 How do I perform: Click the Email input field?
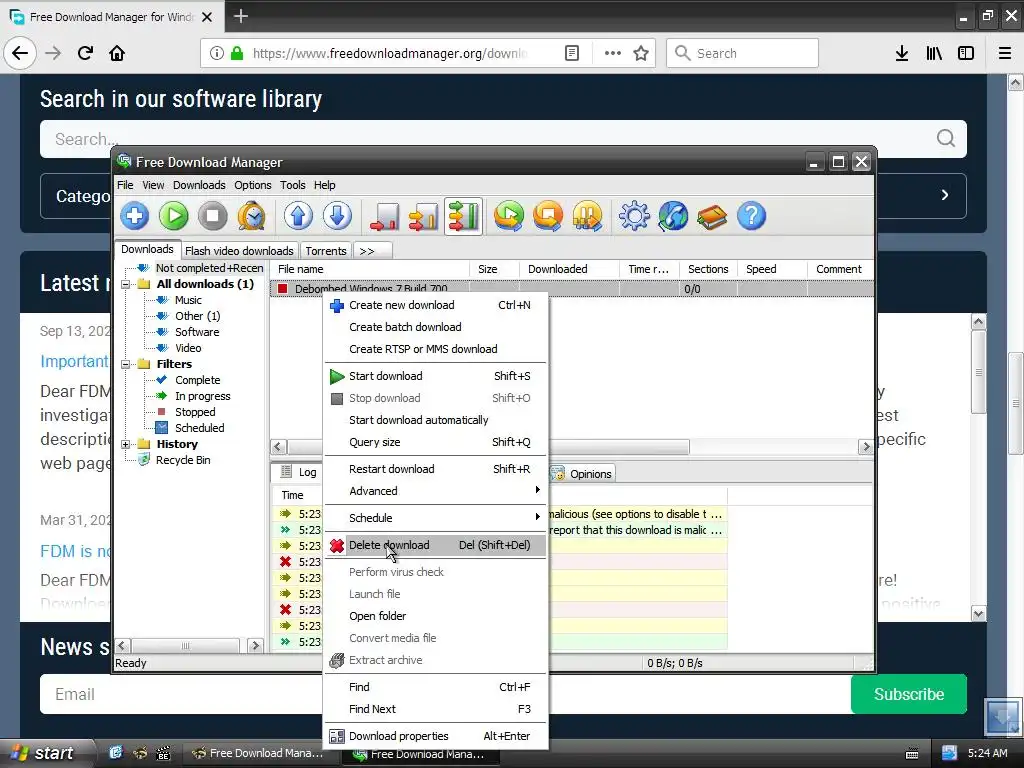[x=445, y=694]
